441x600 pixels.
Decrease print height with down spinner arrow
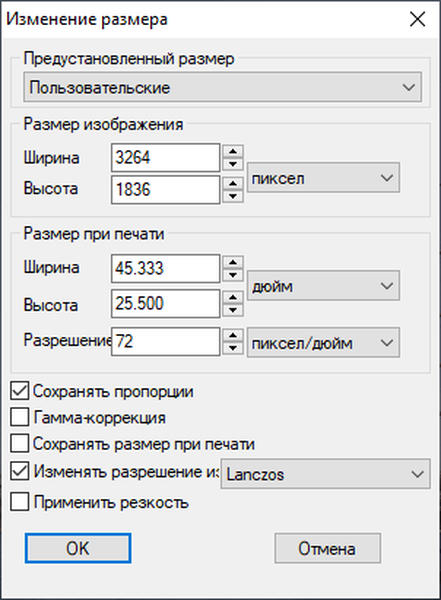point(233,310)
